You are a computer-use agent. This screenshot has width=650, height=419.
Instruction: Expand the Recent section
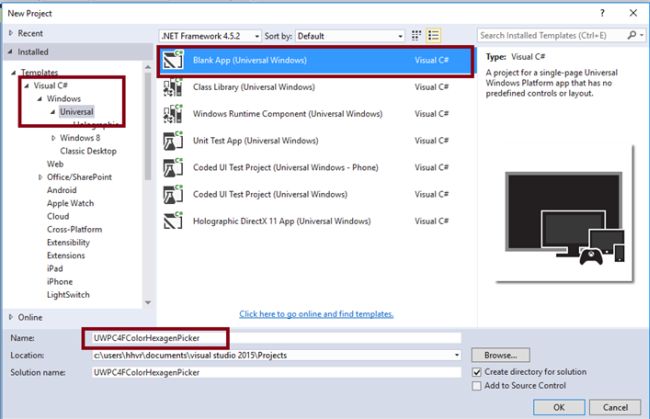click(11, 33)
